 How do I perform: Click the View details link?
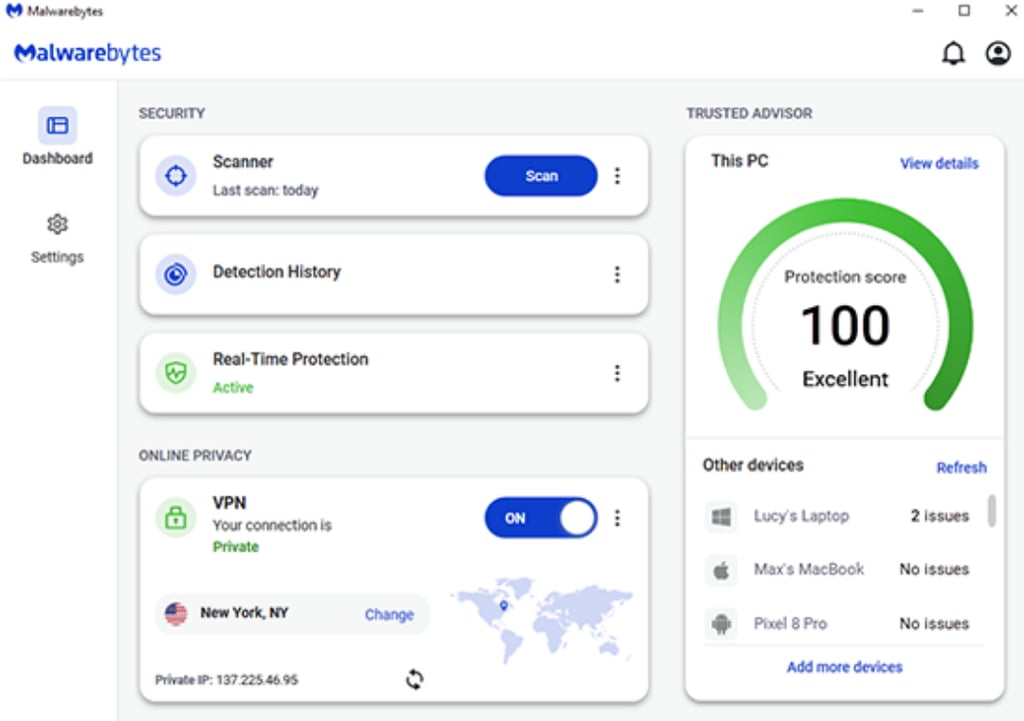coord(939,163)
